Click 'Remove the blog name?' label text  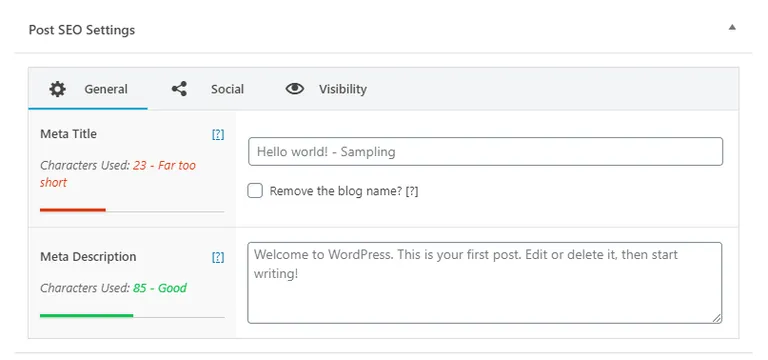pos(336,191)
